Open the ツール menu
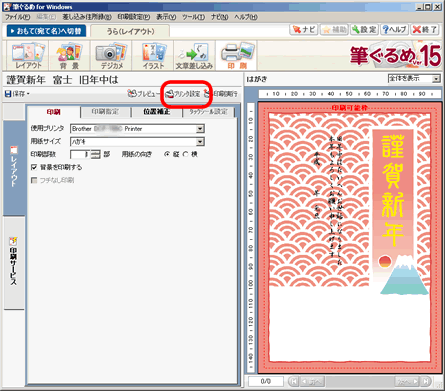The width and height of the screenshot is (445, 391). (193, 17)
